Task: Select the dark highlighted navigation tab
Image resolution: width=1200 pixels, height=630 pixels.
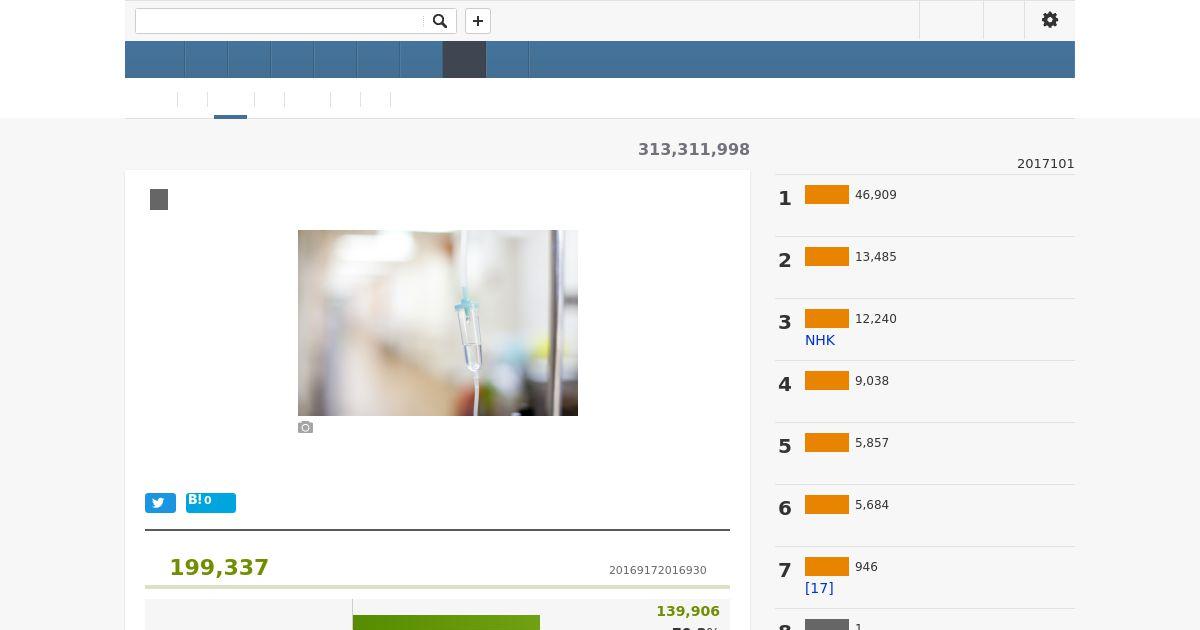Action: (464, 60)
